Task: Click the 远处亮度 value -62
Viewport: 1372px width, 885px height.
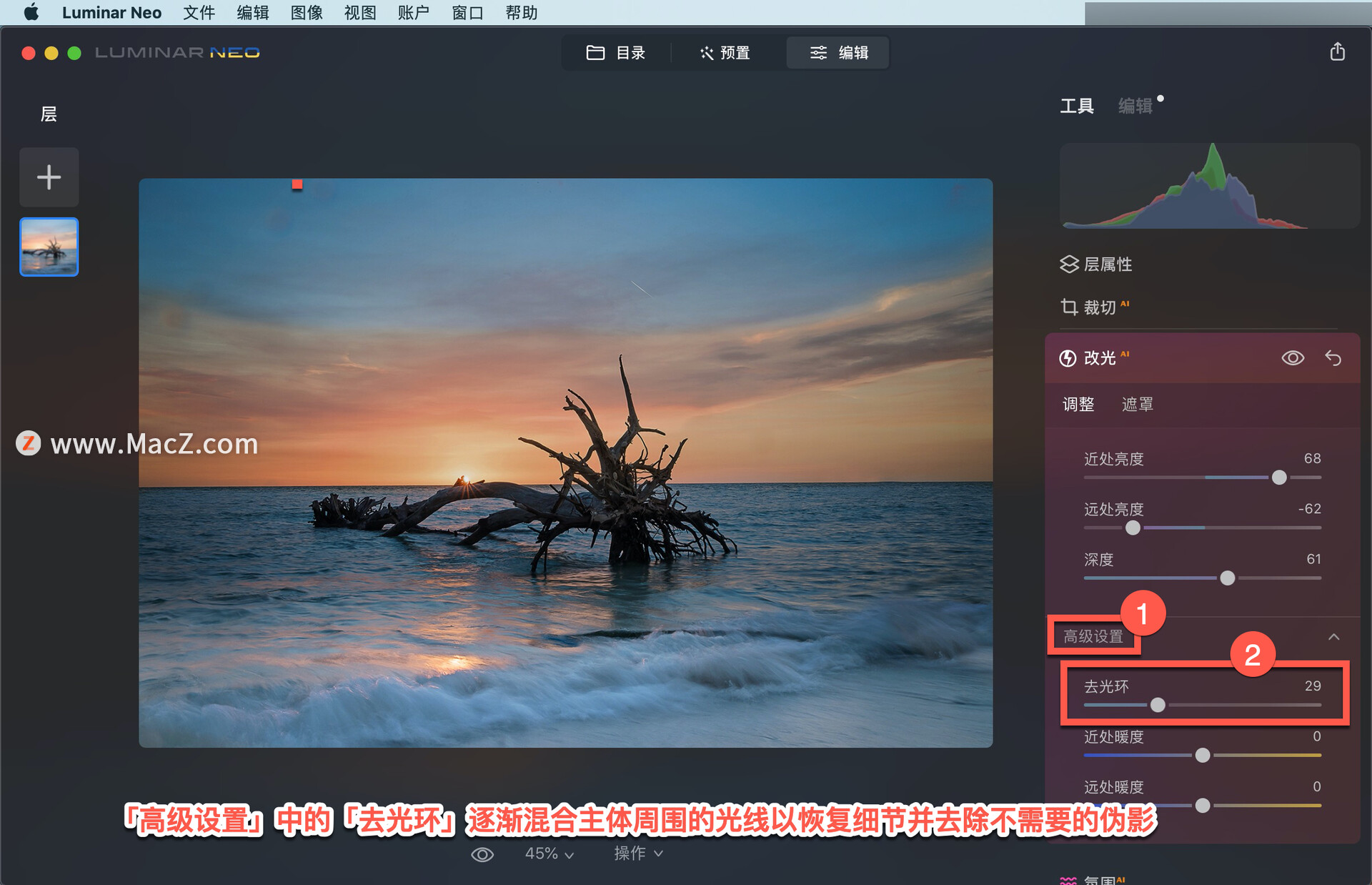Action: 1309,509
